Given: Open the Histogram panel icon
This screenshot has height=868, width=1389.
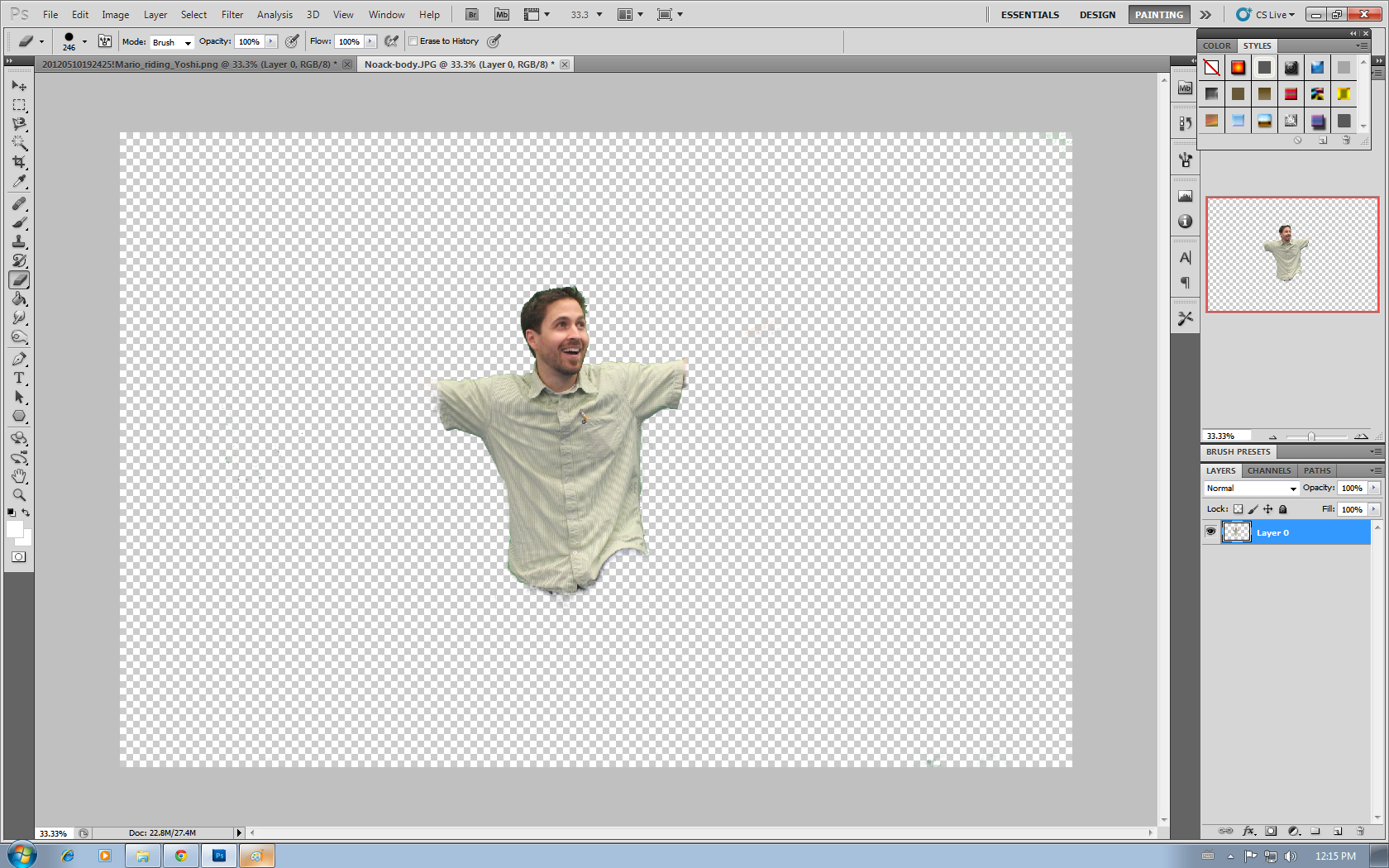Looking at the screenshot, I should pos(1185,197).
